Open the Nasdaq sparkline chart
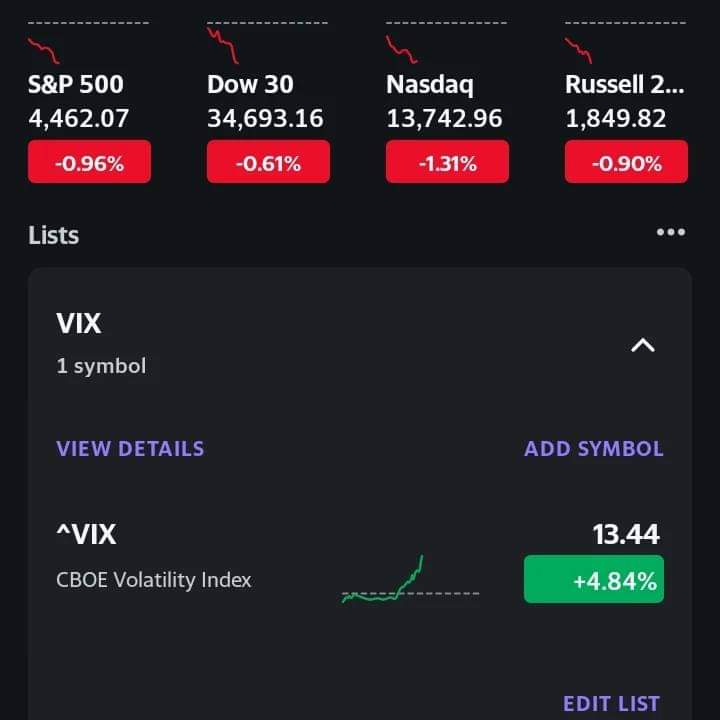This screenshot has height=720, width=720. [446, 42]
